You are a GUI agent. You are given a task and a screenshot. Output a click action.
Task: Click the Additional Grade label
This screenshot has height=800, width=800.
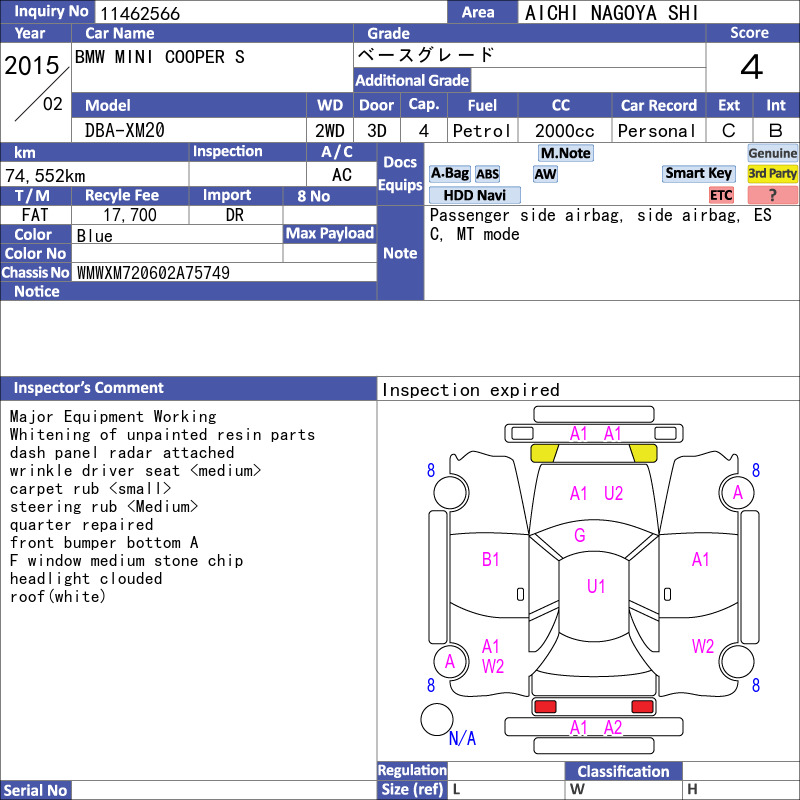pos(412,80)
